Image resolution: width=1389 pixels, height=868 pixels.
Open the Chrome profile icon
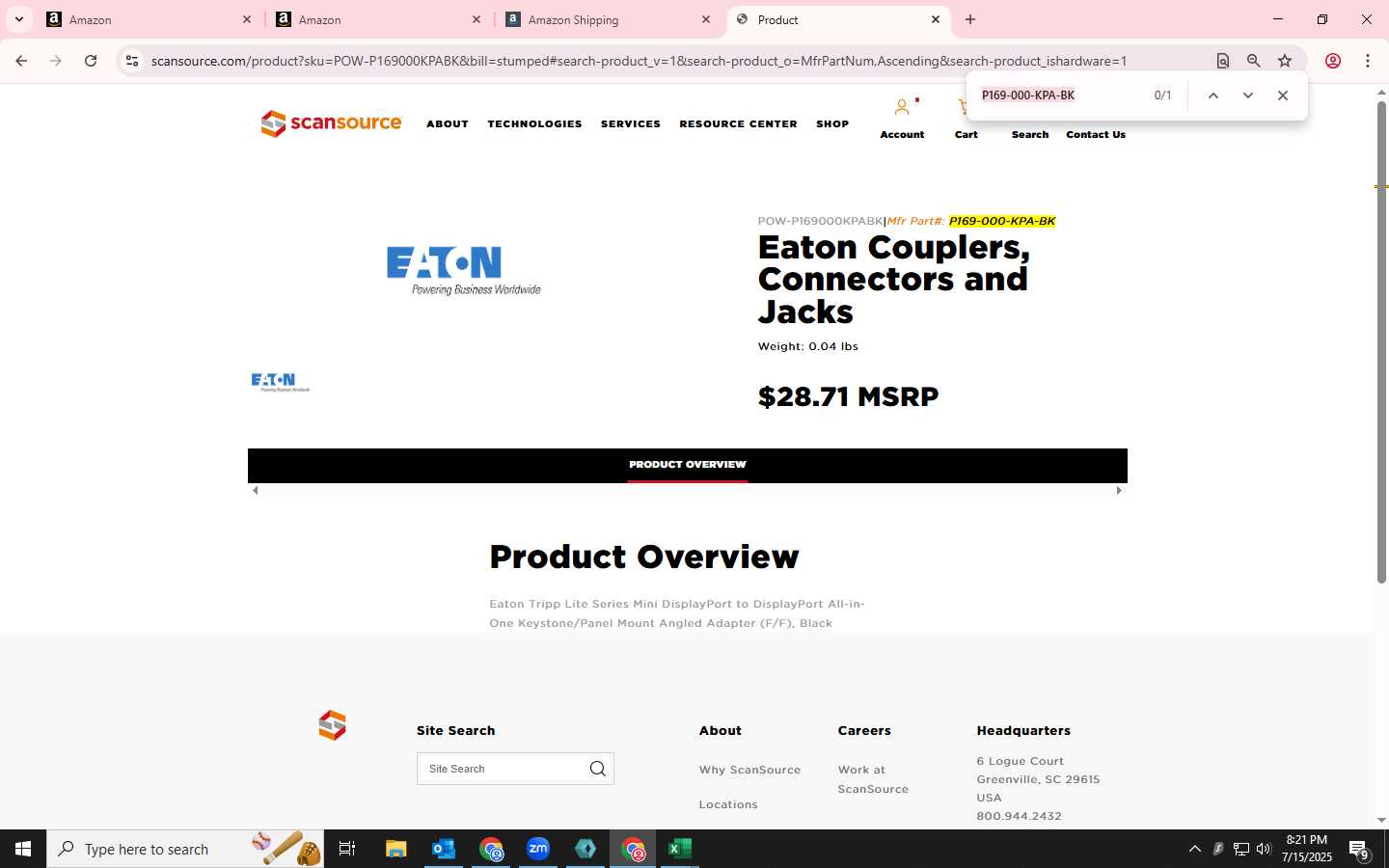[x=1333, y=61]
